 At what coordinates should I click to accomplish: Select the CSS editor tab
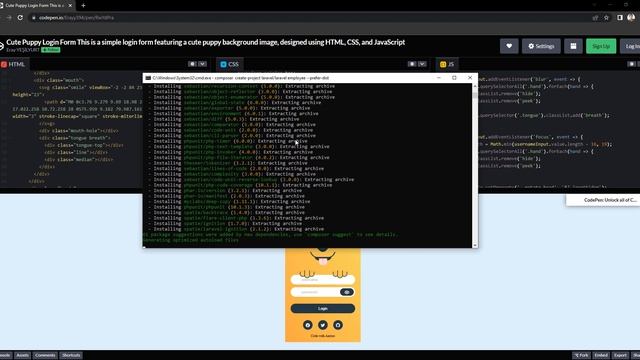[x=229, y=64]
